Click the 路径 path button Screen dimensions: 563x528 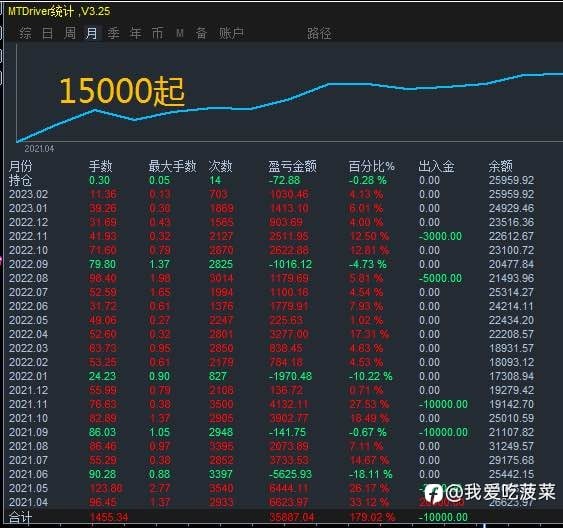coord(319,33)
